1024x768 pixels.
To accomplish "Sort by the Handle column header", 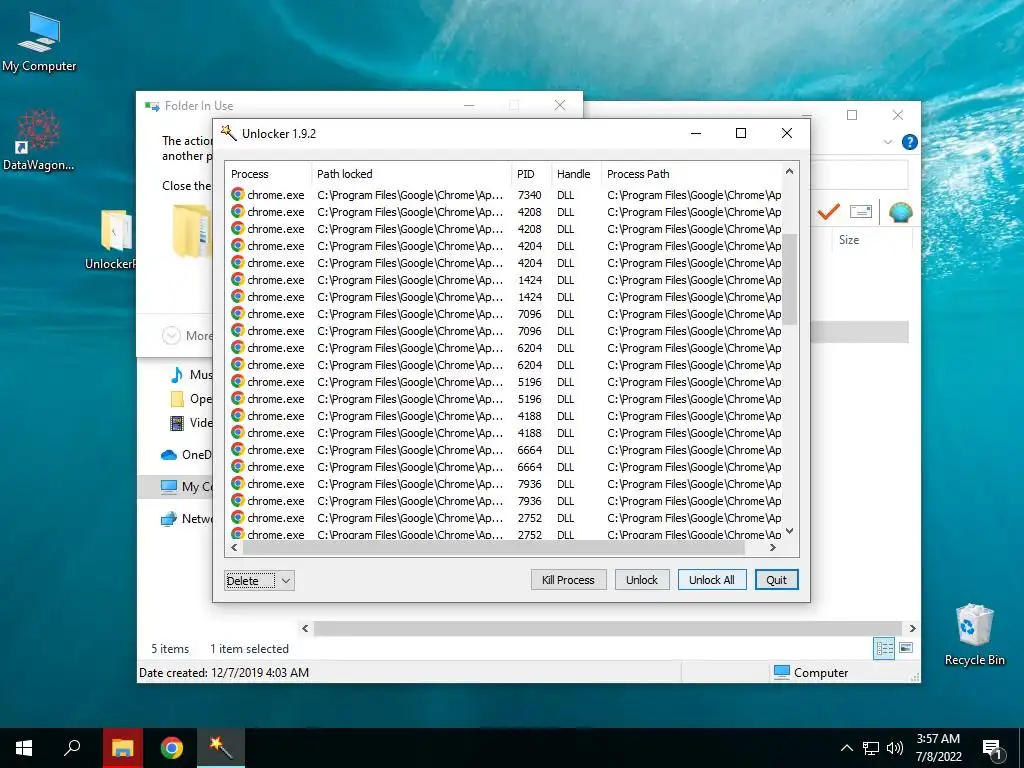I will pos(576,174).
